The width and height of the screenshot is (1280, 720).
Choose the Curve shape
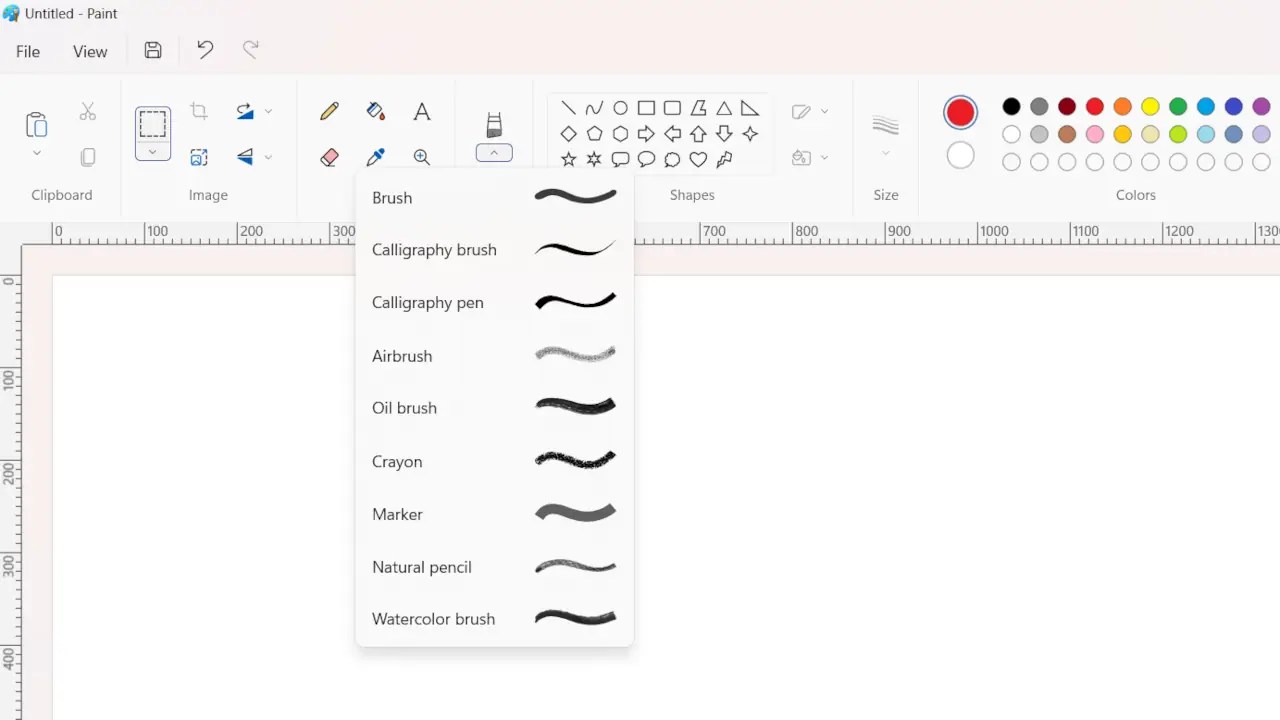click(x=594, y=108)
